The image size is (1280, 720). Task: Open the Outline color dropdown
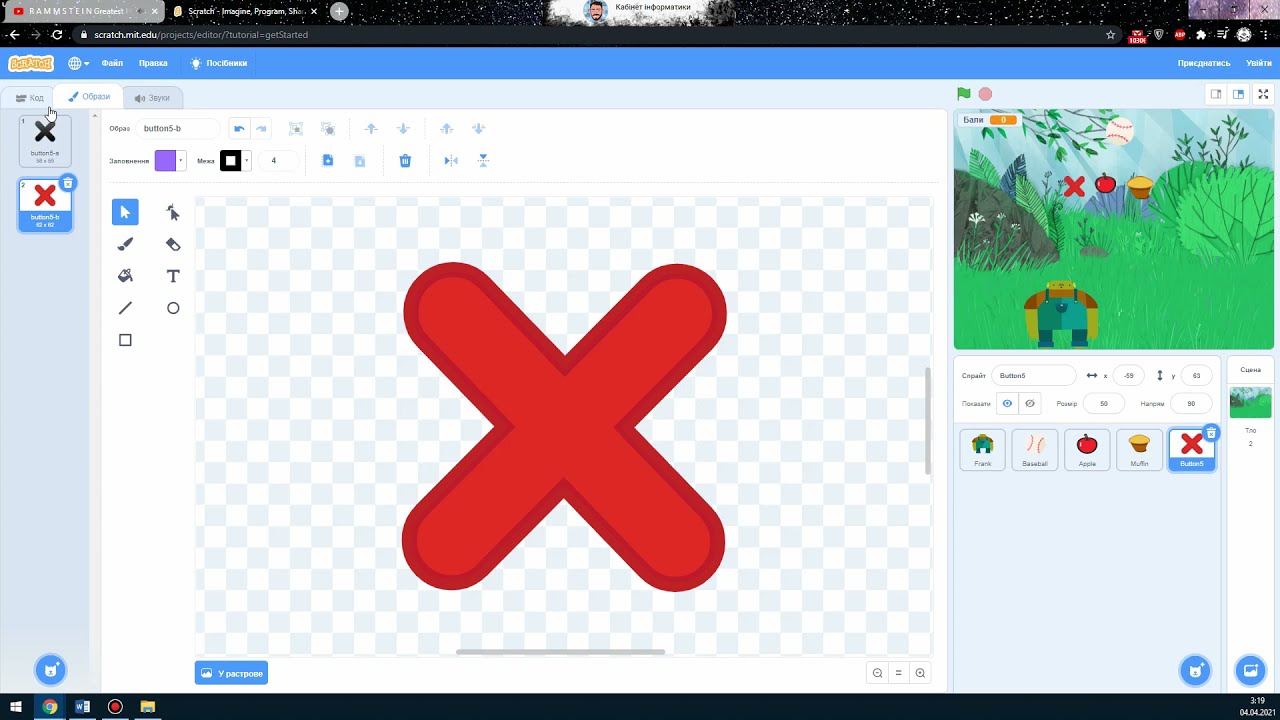tap(246, 161)
